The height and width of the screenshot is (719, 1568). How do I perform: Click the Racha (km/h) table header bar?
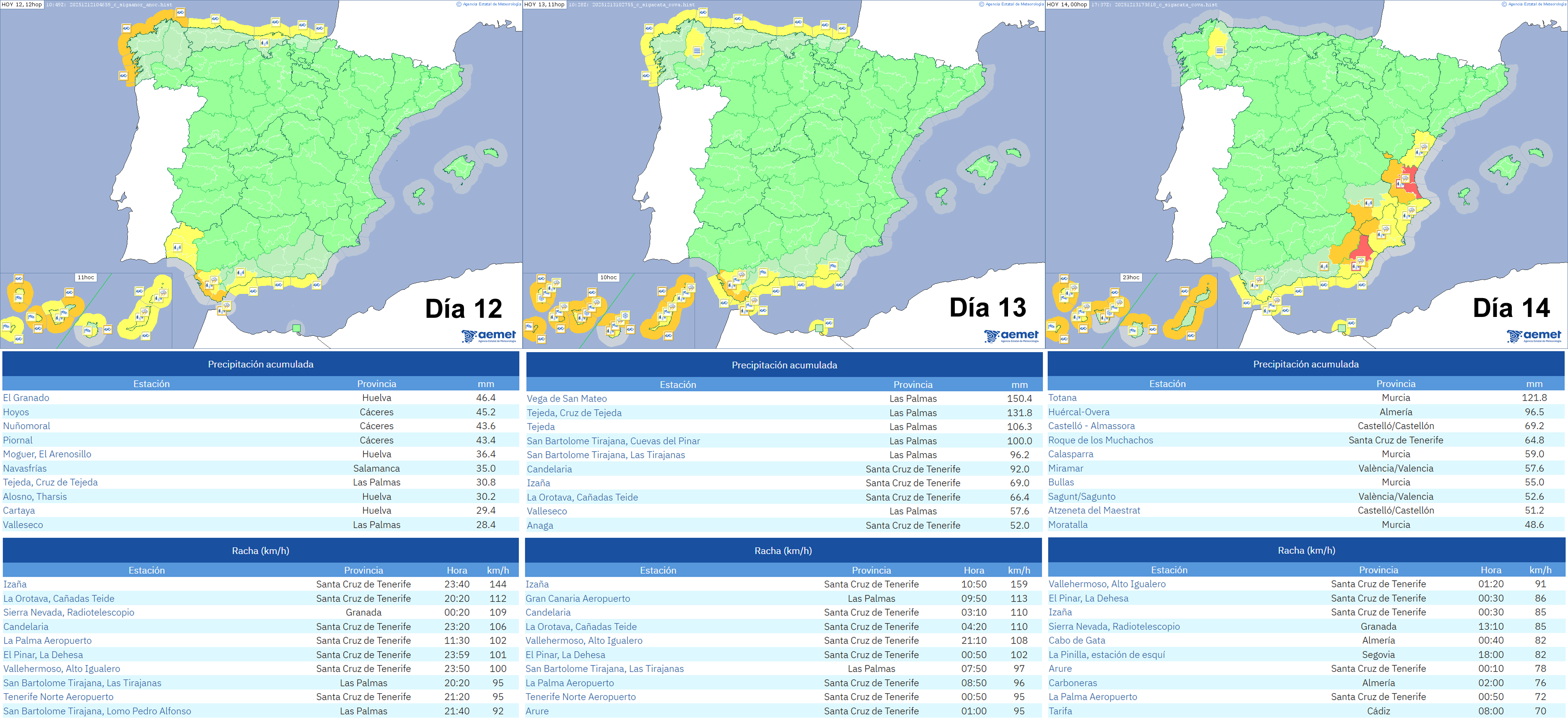[x=261, y=550]
